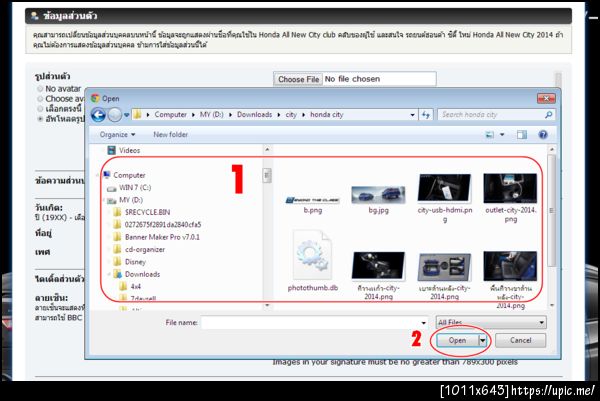Toggle the preview pane icon
This screenshot has width=600, height=401.
[x=522, y=135]
